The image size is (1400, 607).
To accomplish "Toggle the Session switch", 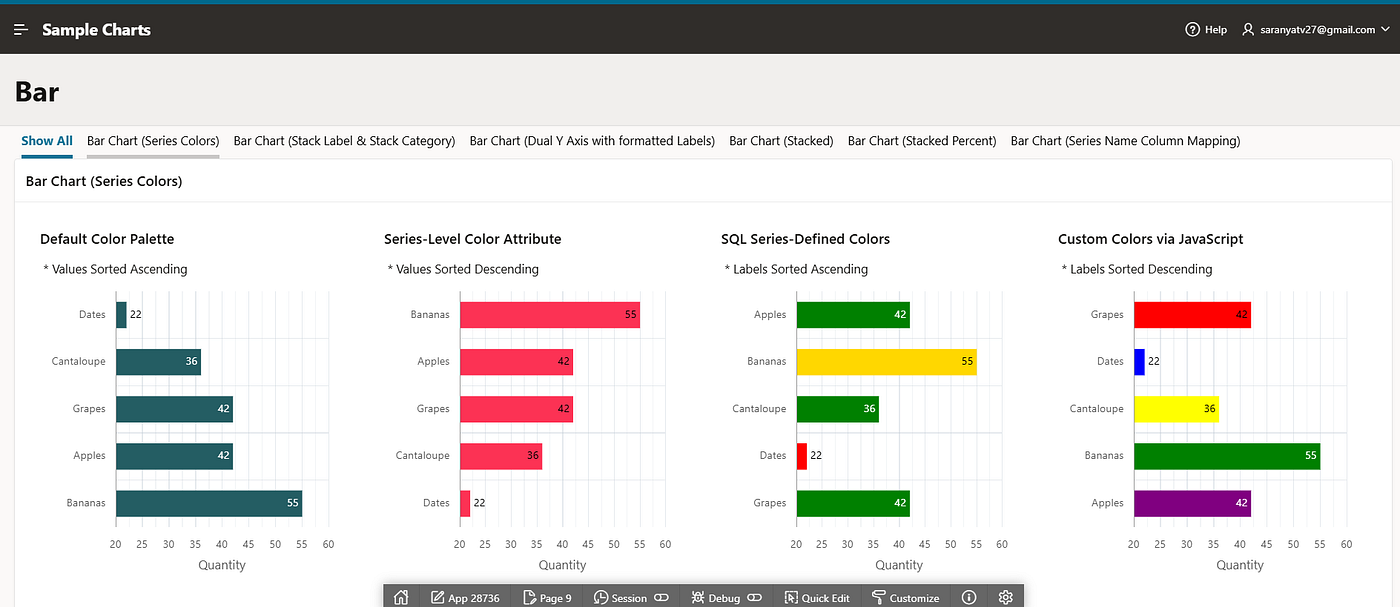I will pos(661,598).
